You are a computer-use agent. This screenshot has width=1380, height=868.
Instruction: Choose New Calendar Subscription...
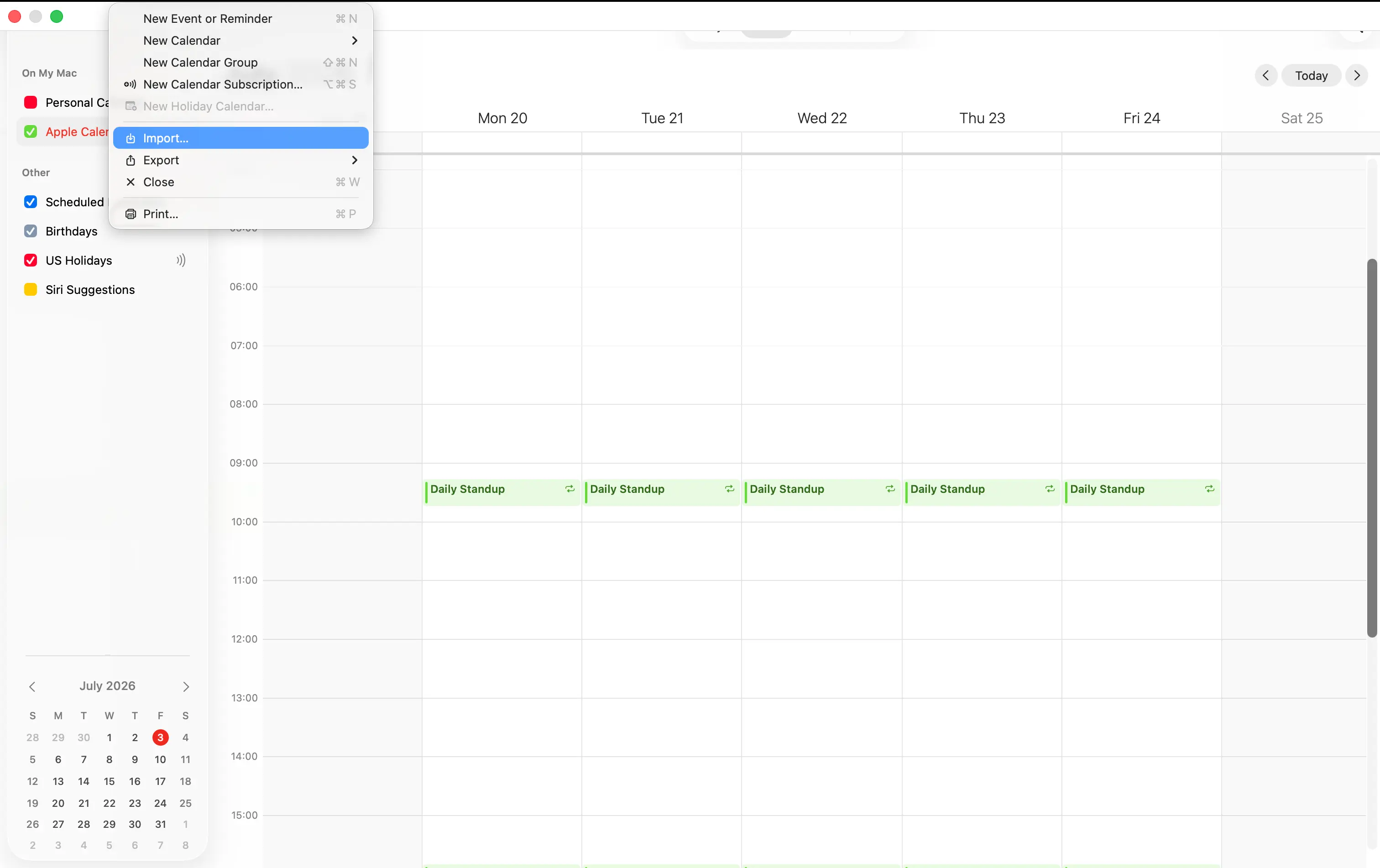pyautogui.click(x=240, y=84)
